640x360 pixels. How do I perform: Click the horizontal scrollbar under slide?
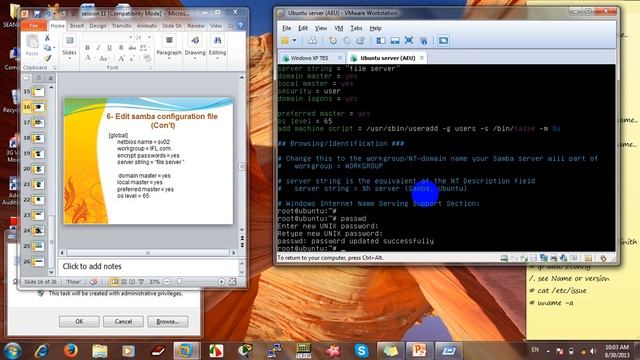(x=148, y=253)
